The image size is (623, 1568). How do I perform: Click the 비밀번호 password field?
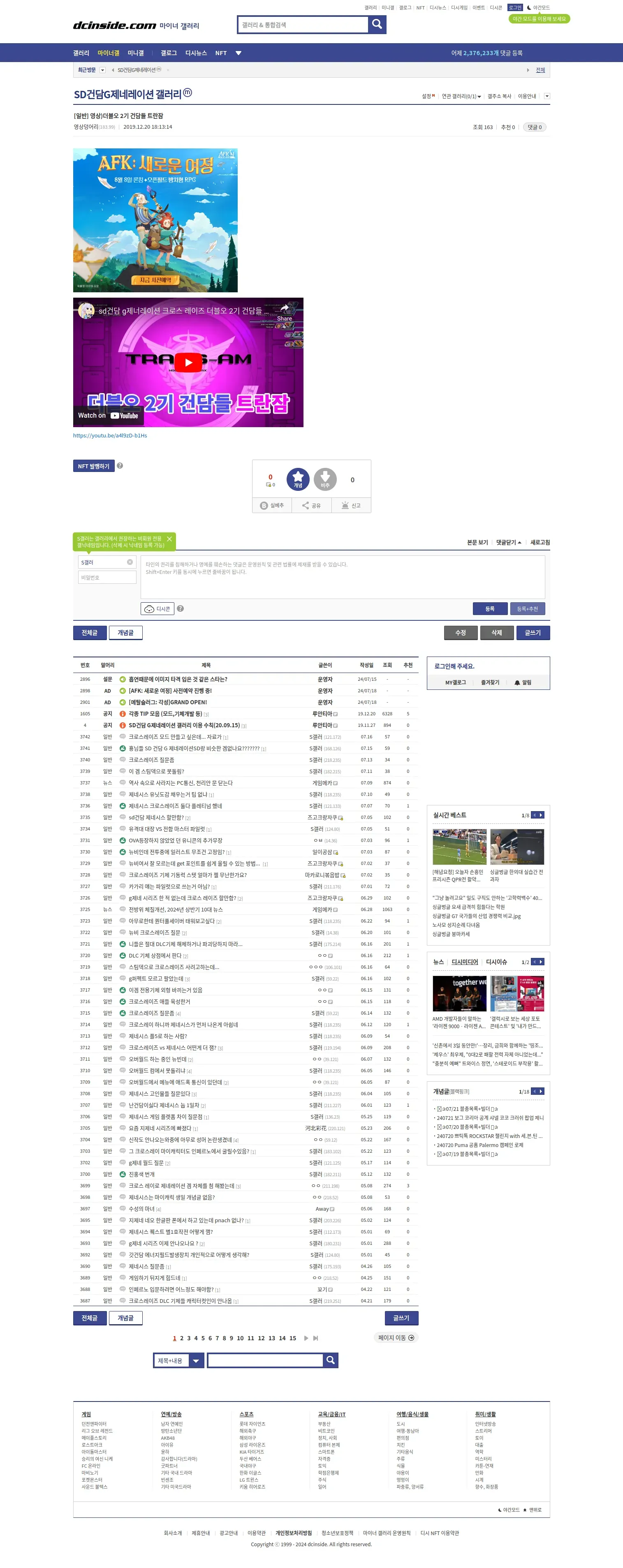tap(107, 577)
